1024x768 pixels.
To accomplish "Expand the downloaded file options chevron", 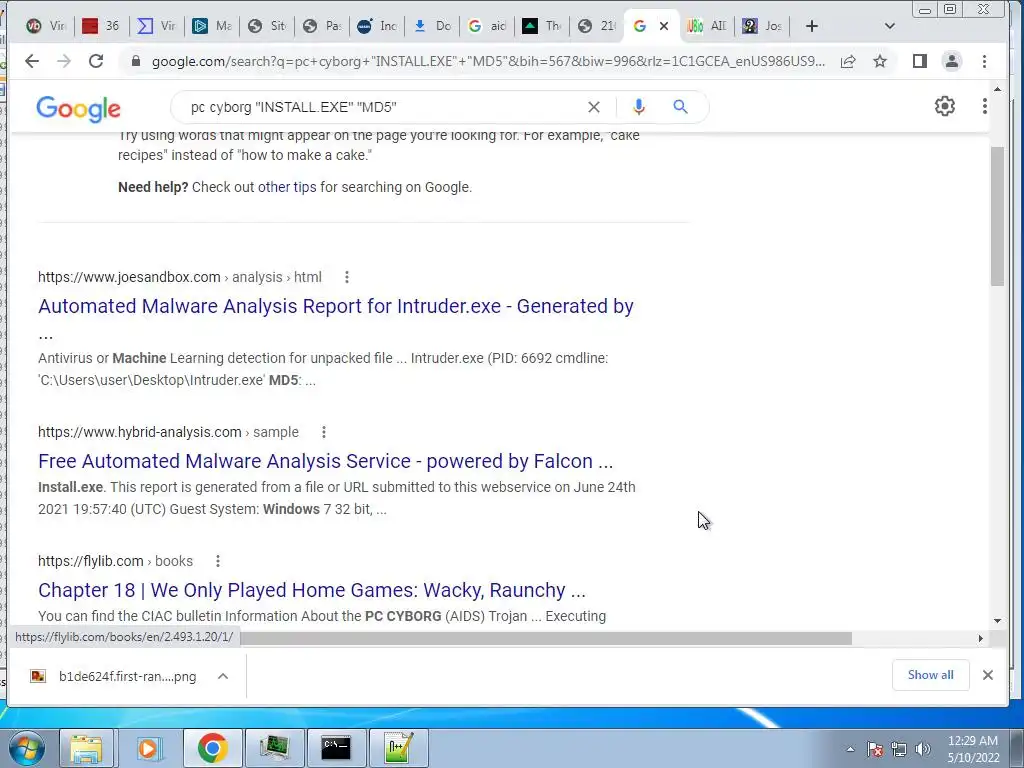I will click(x=223, y=676).
